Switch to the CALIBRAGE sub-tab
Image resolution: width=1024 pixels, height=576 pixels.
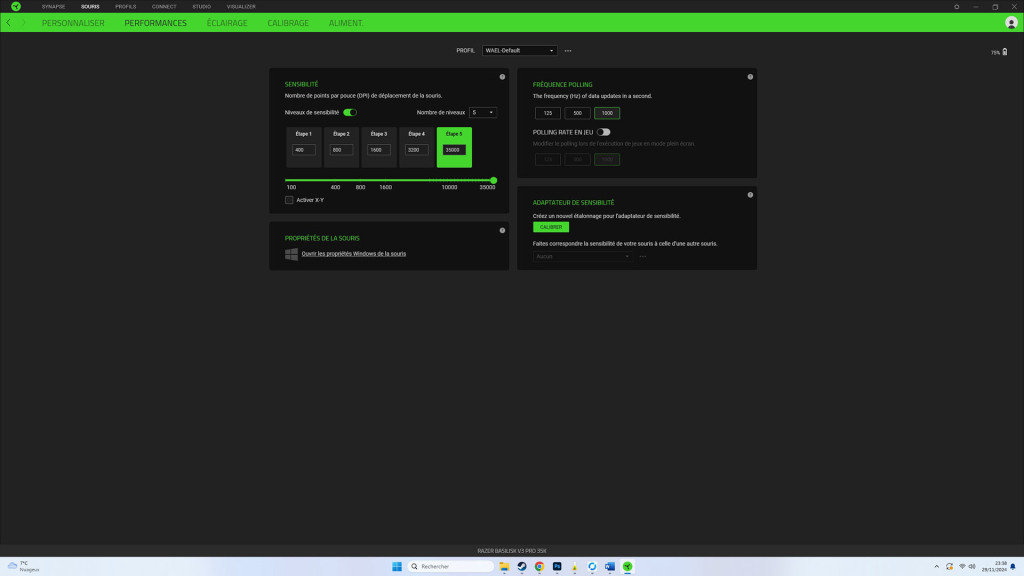click(288, 23)
